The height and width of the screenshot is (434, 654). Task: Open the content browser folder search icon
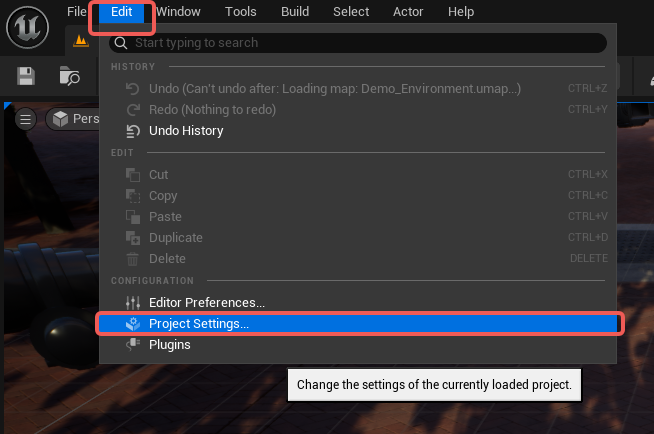pos(69,76)
